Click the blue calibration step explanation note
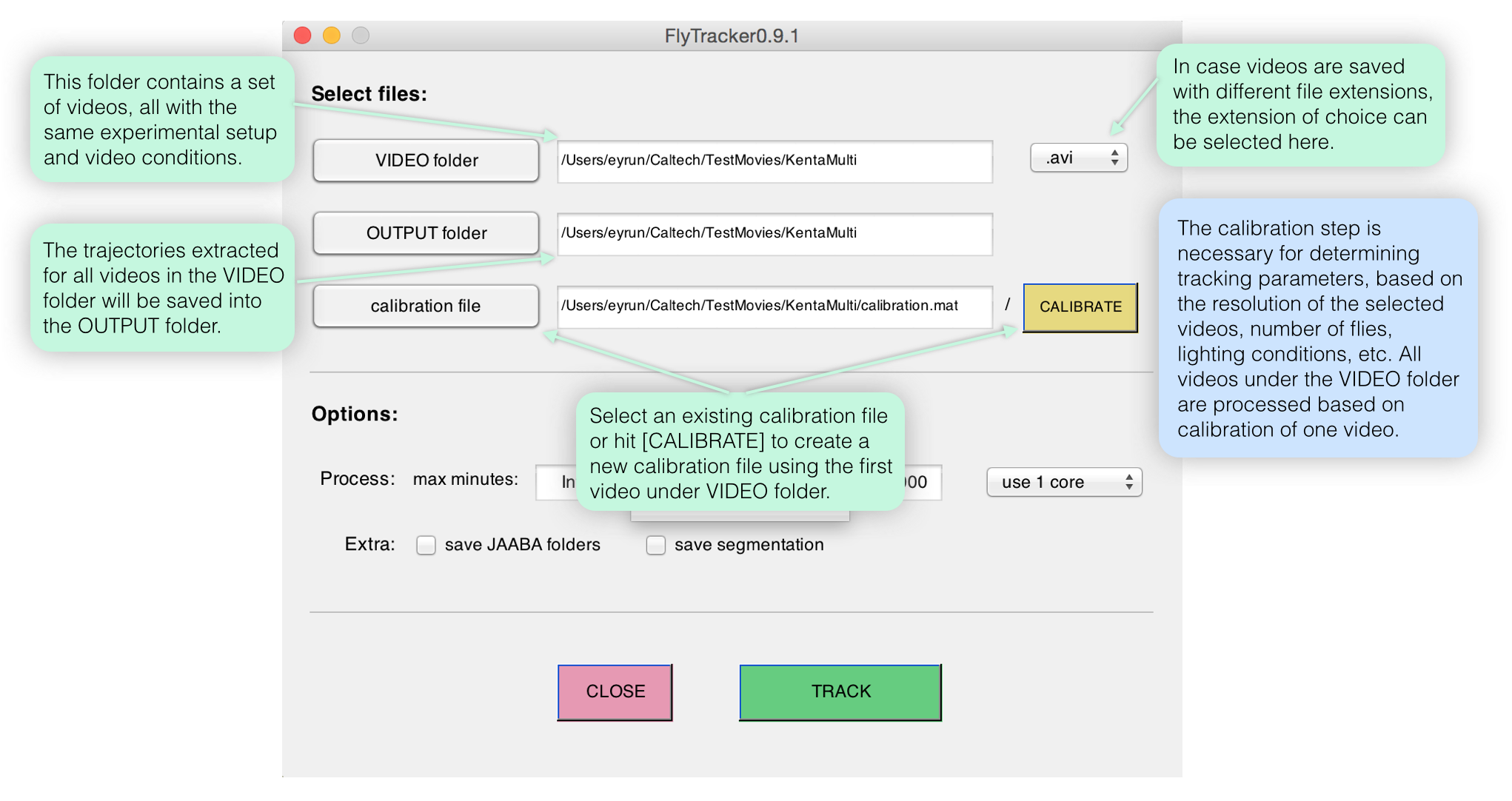1512x801 pixels. (1317, 328)
